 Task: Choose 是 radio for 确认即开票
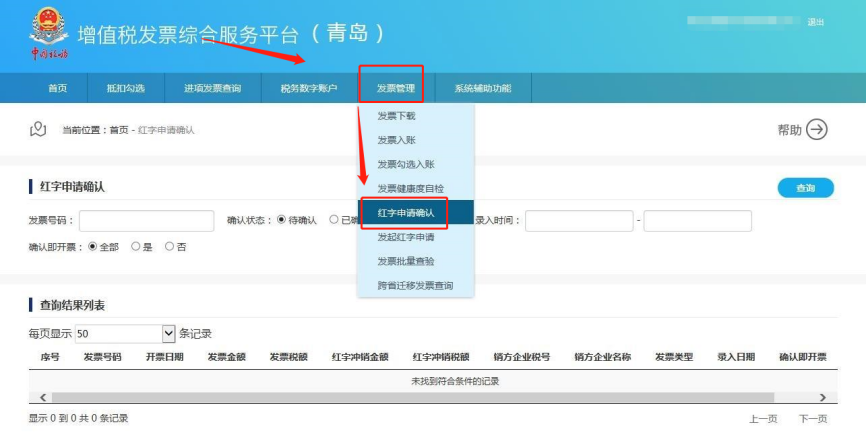tap(135, 246)
